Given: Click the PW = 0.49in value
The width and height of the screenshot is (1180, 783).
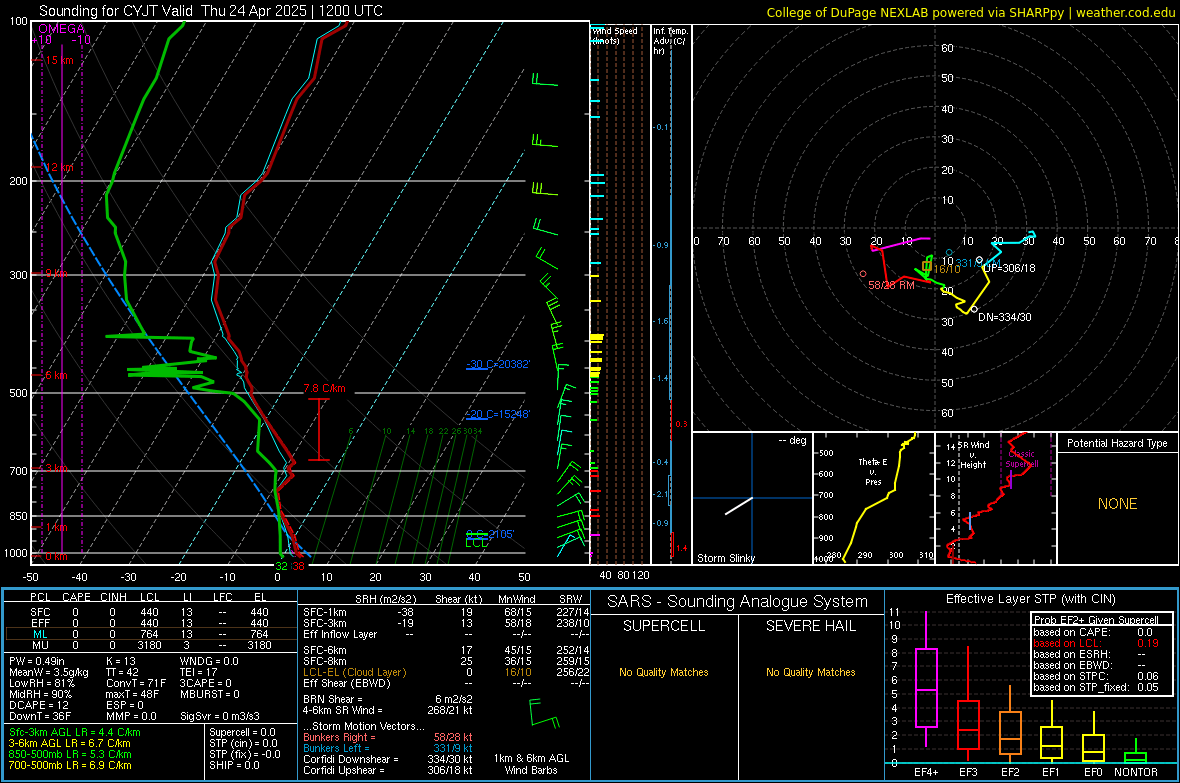Looking at the screenshot, I should [x=41, y=661].
